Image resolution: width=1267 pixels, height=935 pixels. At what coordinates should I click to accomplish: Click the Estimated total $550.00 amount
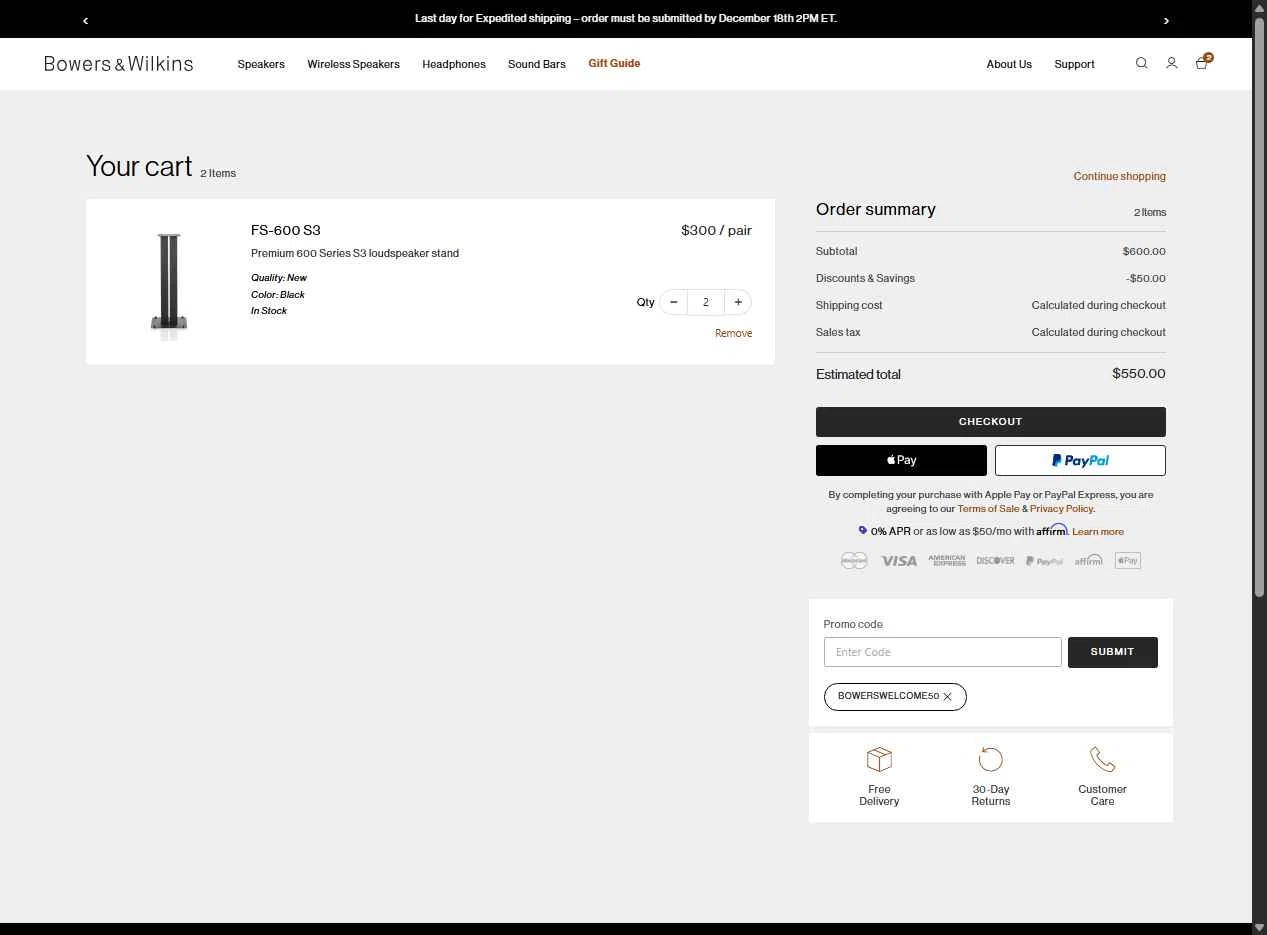click(1139, 373)
